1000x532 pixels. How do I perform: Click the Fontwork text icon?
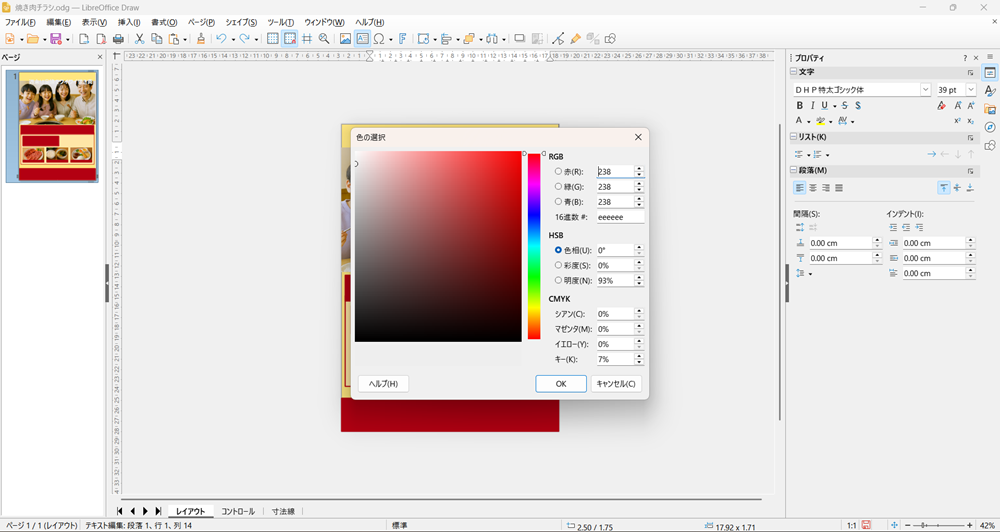click(x=402, y=38)
